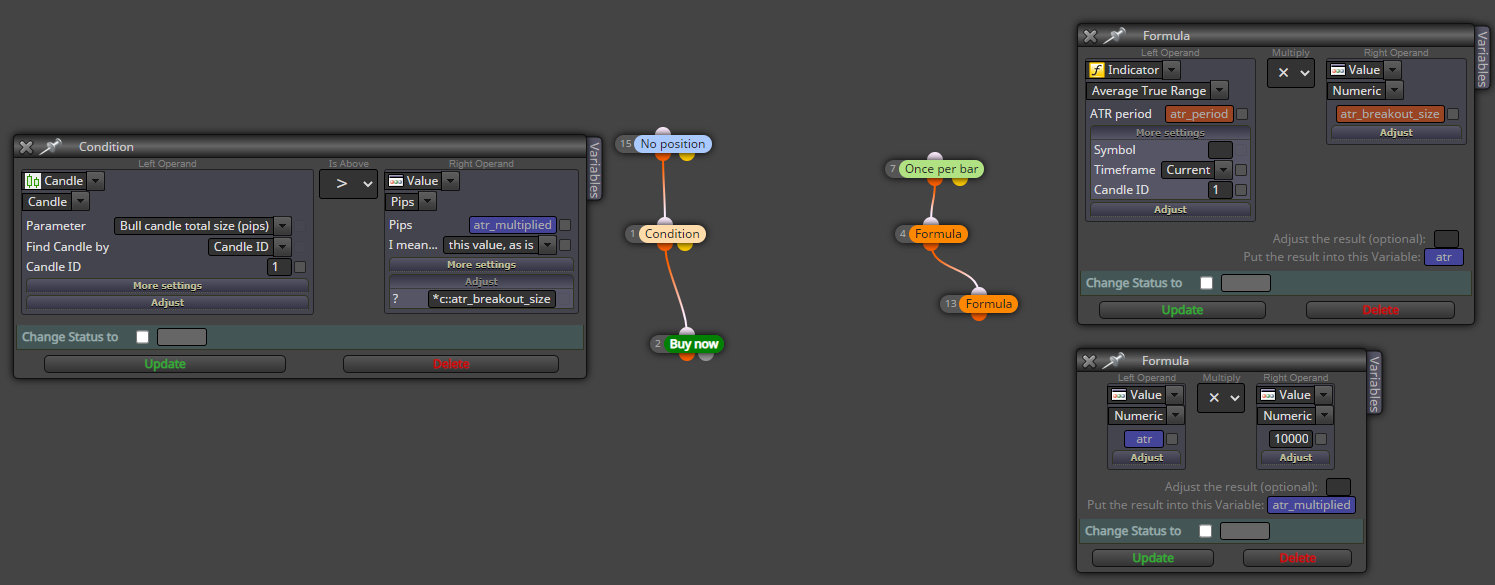Click result variable field 'atr' in upper Formula

1443,257
